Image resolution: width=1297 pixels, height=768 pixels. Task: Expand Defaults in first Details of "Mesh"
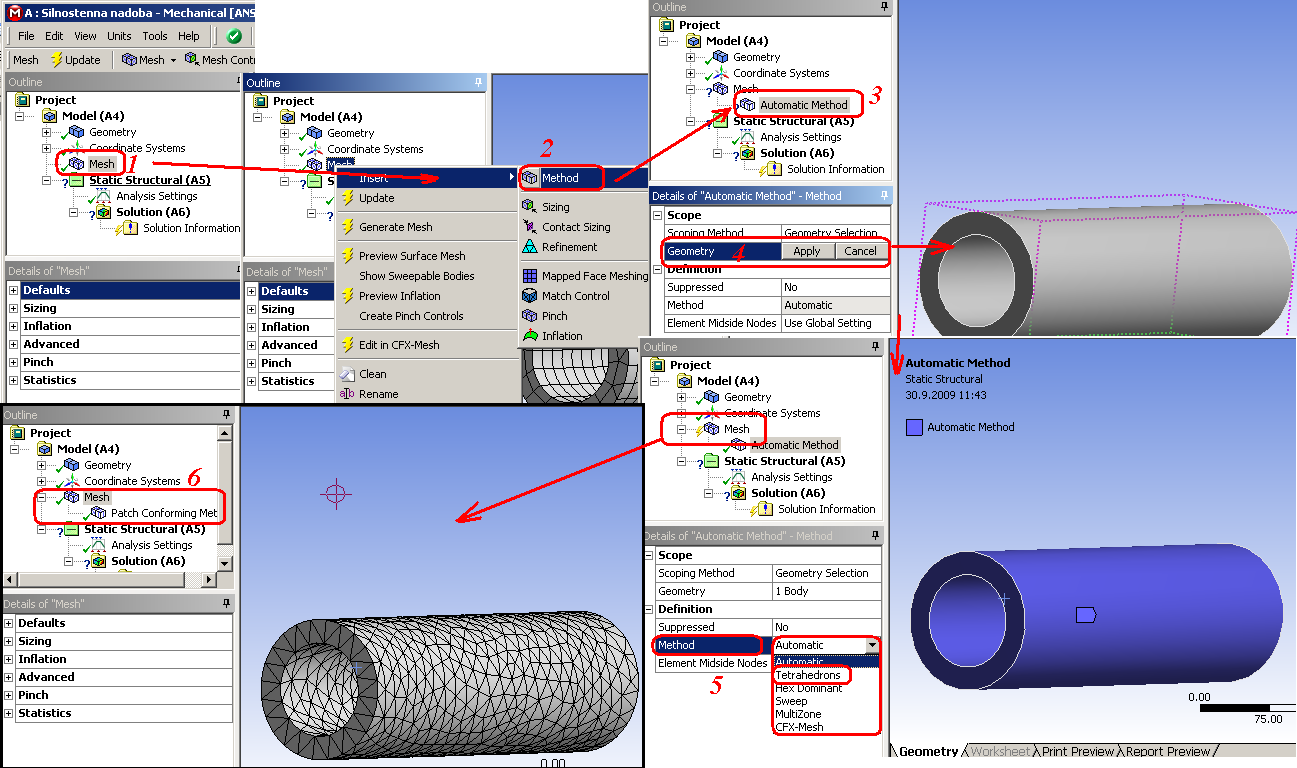(x=13, y=290)
